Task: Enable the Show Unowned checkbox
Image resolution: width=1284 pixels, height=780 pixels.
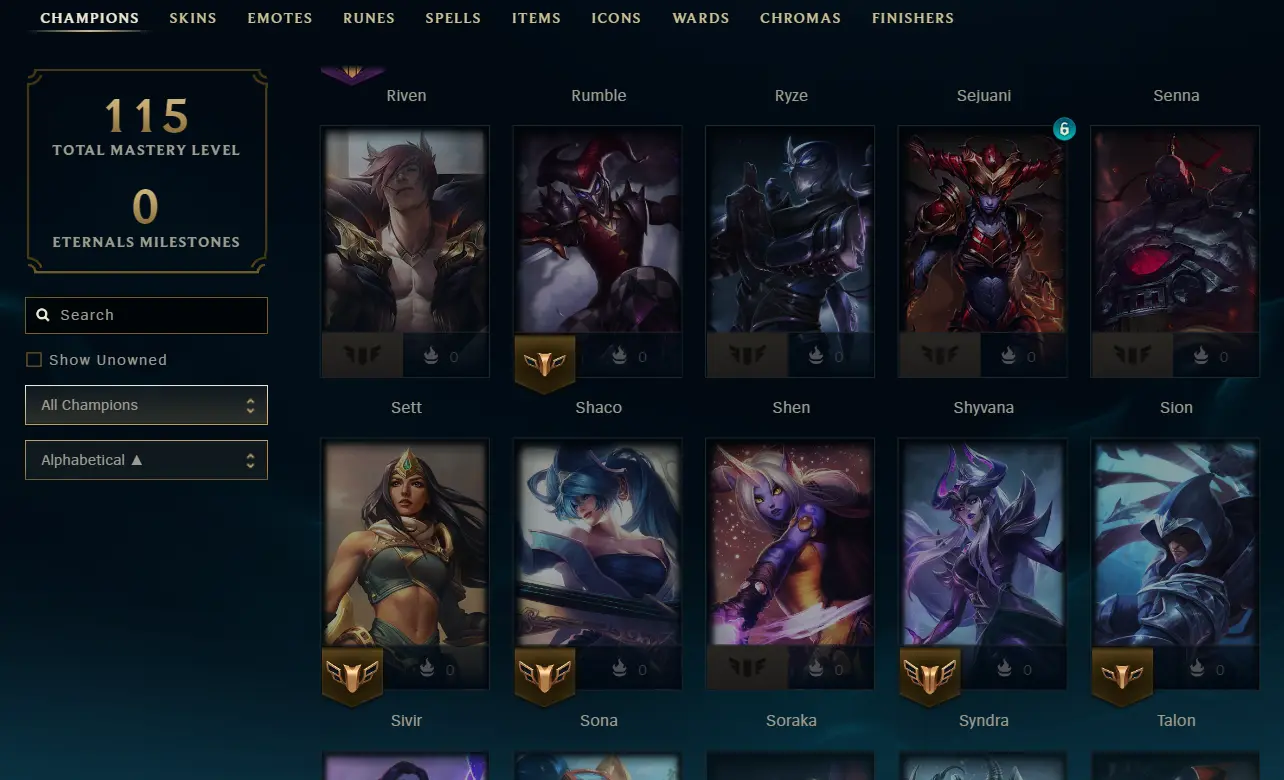Action: (x=34, y=360)
